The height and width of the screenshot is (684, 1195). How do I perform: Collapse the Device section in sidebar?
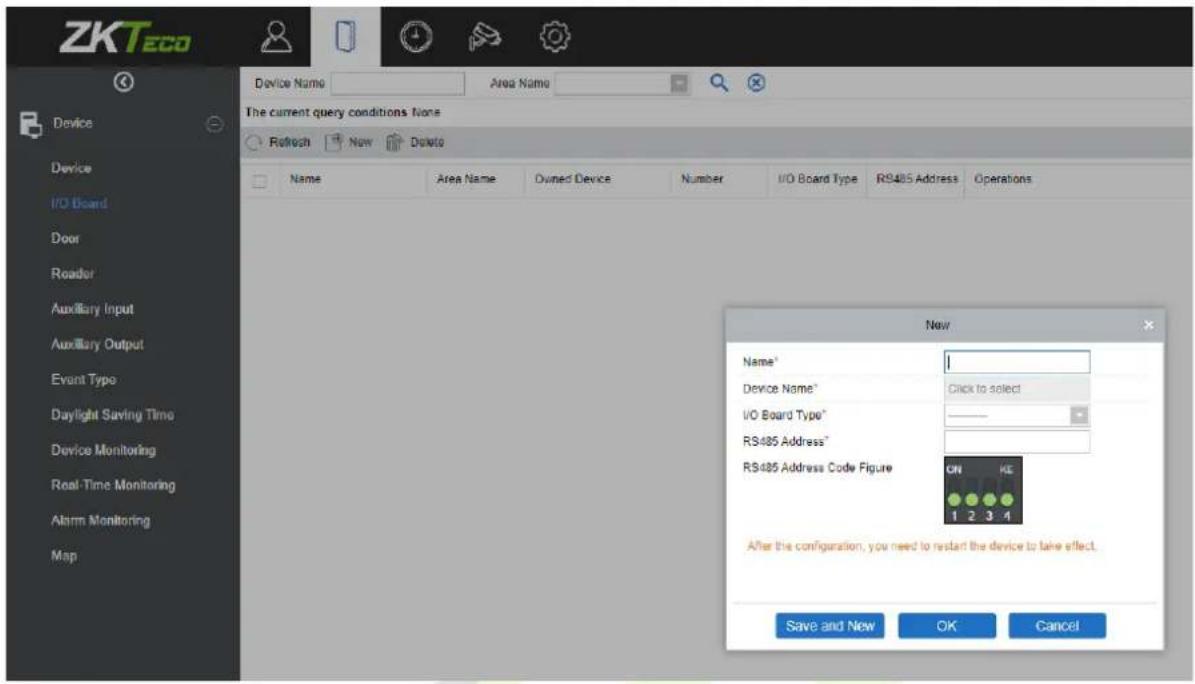[x=214, y=124]
